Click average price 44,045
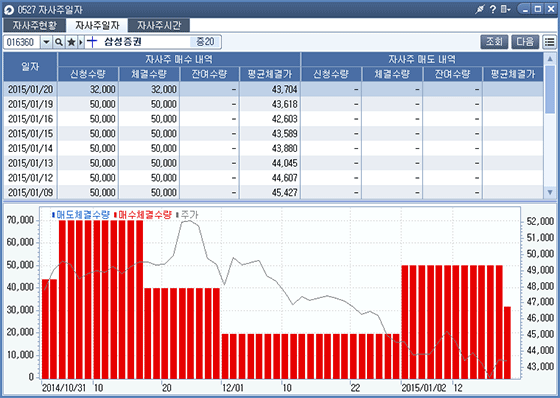560x398 pixels. tap(284, 163)
